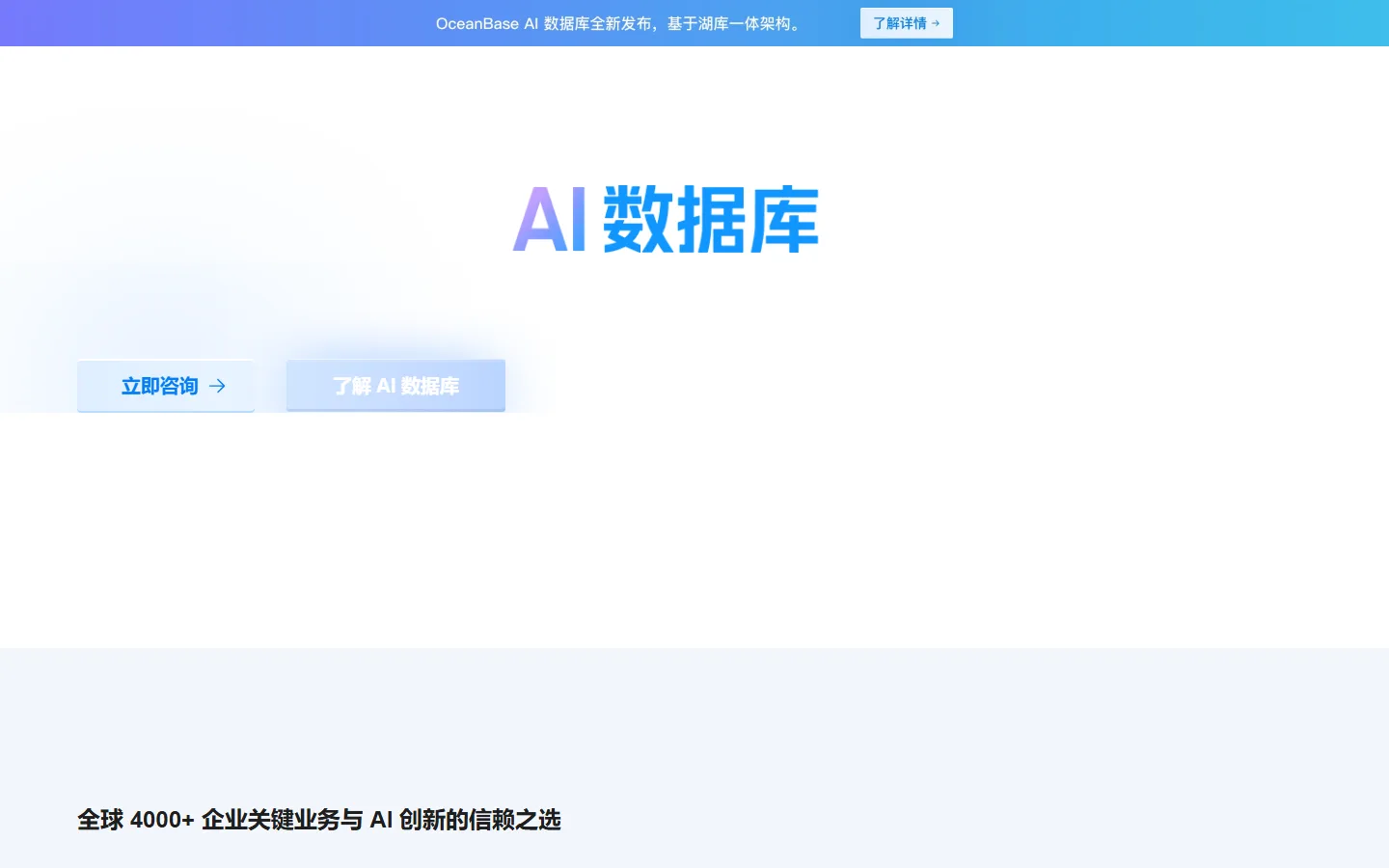Screen dimensions: 1389x868
Task: Open the 了解 AI 数据库 button
Action: 395,386
